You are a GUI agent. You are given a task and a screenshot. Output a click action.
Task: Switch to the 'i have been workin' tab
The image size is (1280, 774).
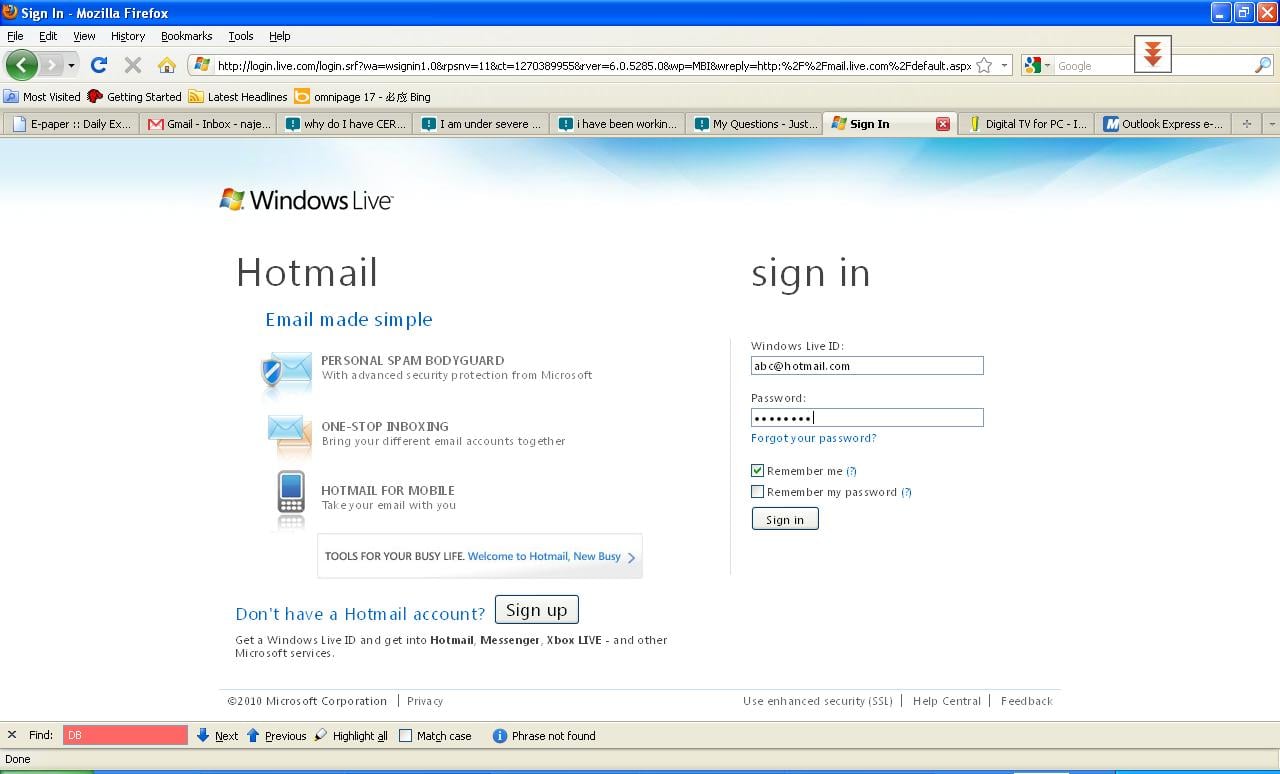617,124
